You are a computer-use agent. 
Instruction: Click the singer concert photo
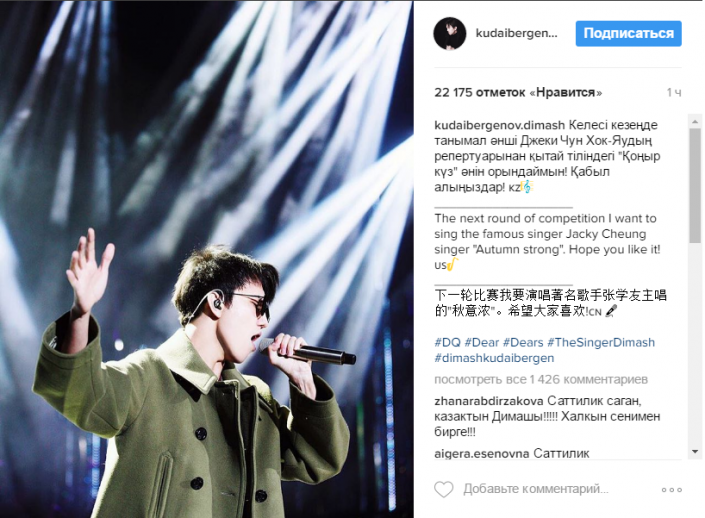click(207, 259)
